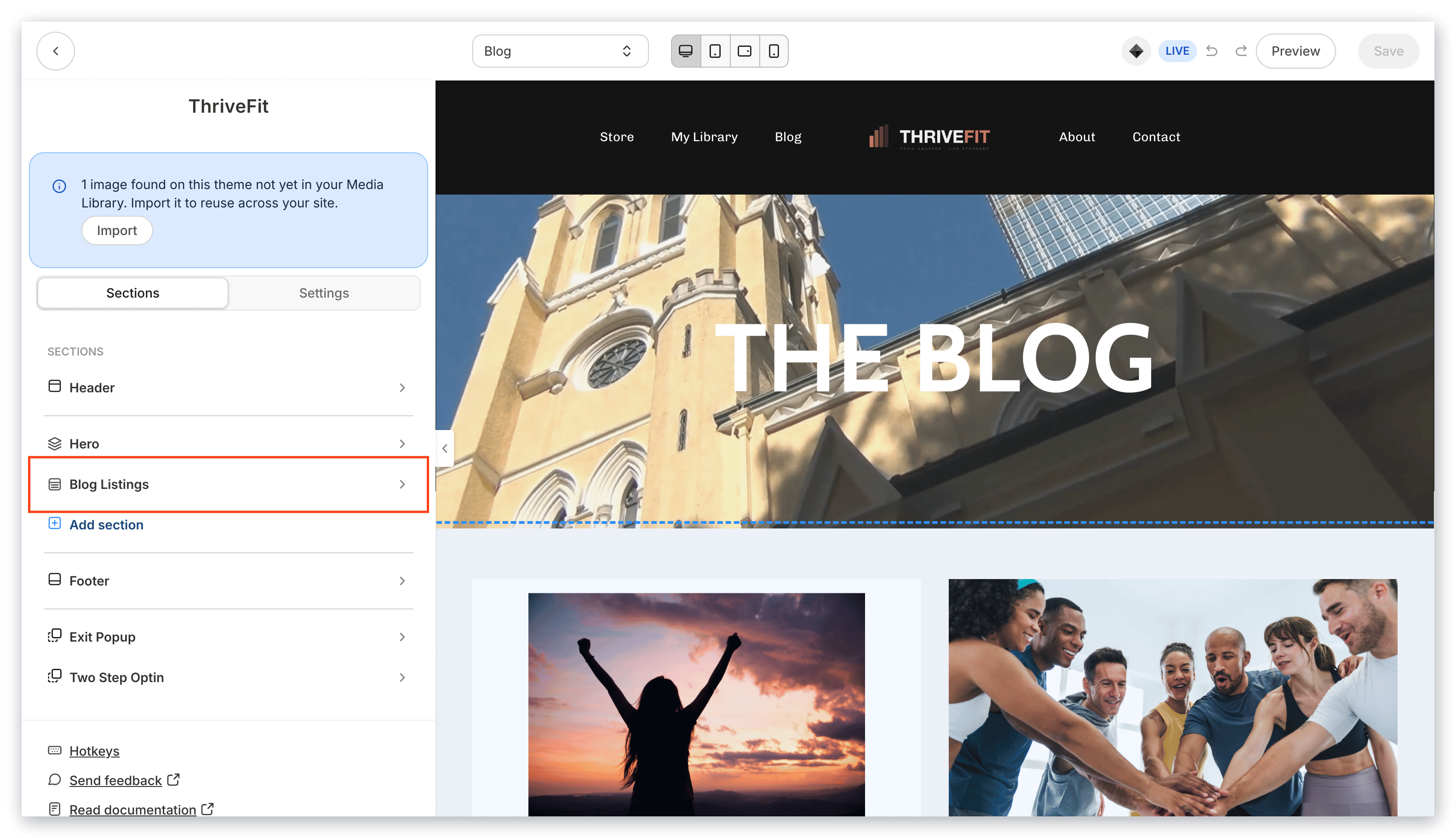Click Contact in the site navigation
This screenshot has height=838, width=1456.
click(x=1156, y=137)
